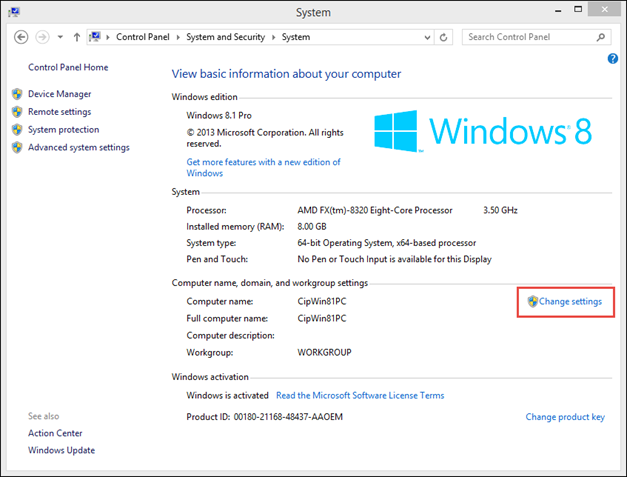Click the 3.50 GHz speed value
The height and width of the screenshot is (477, 627).
pos(500,210)
